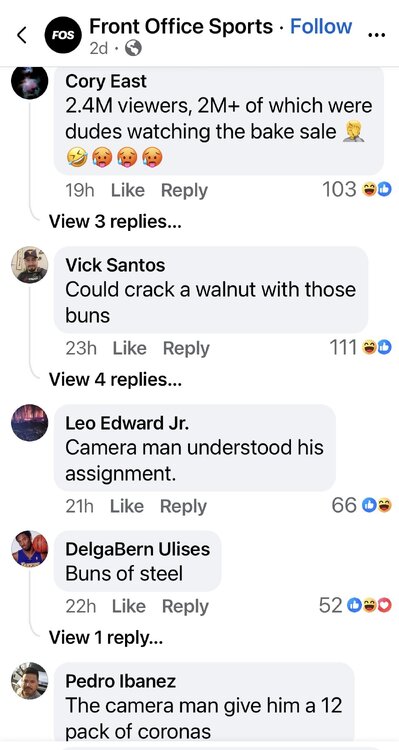
Task: Expand View 4 replies under Vick Santos
Action: click(x=115, y=379)
